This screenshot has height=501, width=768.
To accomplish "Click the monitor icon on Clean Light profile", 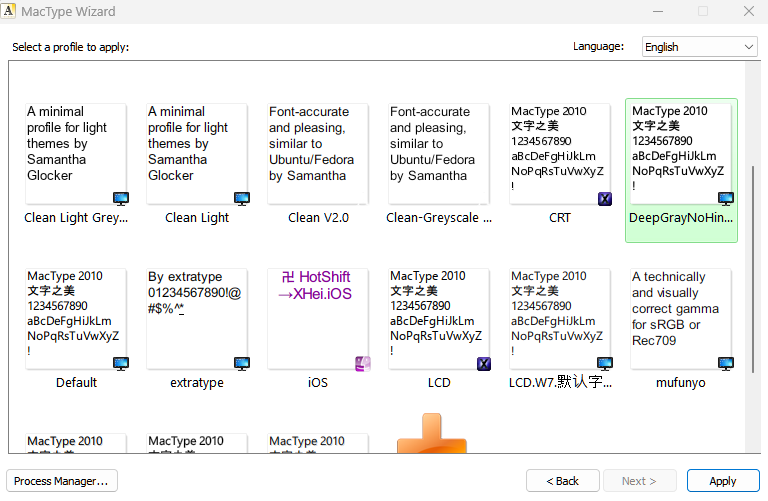I will pyautogui.click(x=241, y=198).
